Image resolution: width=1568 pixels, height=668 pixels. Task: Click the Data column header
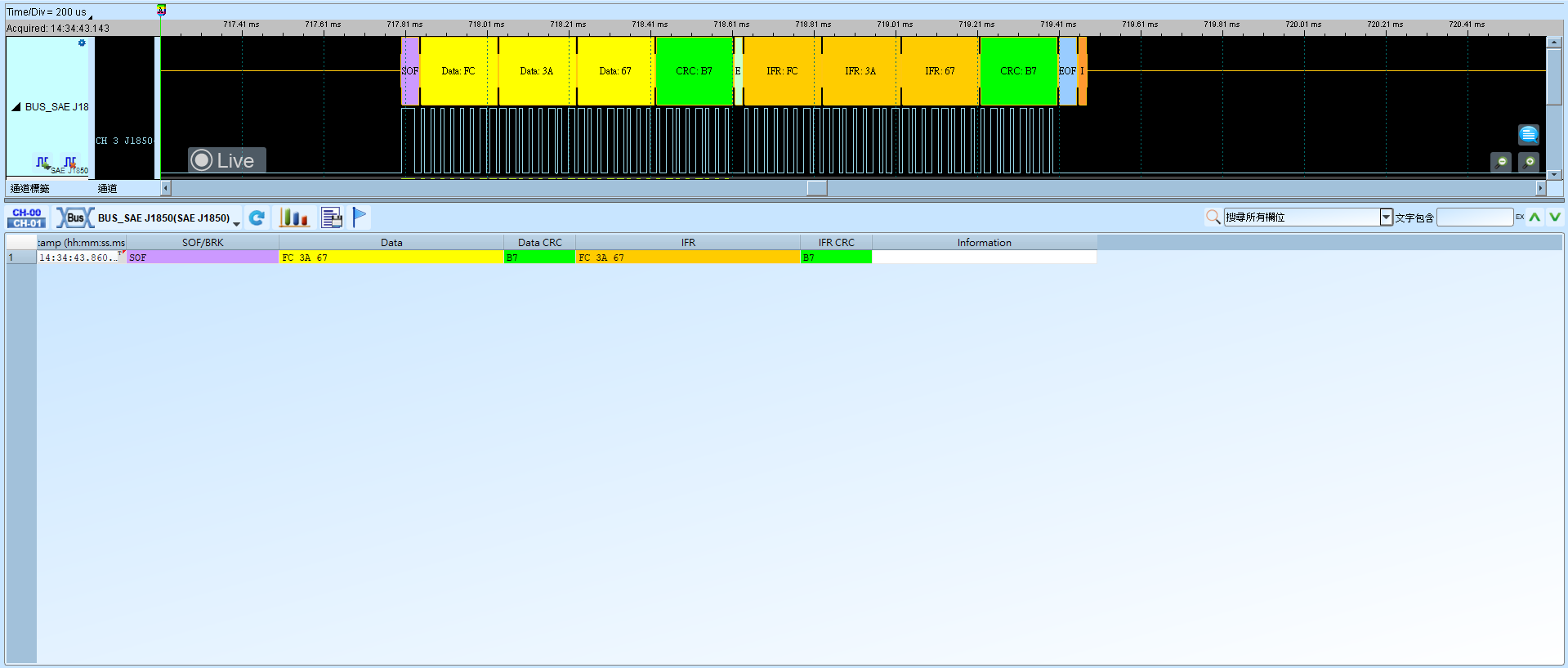click(x=391, y=242)
